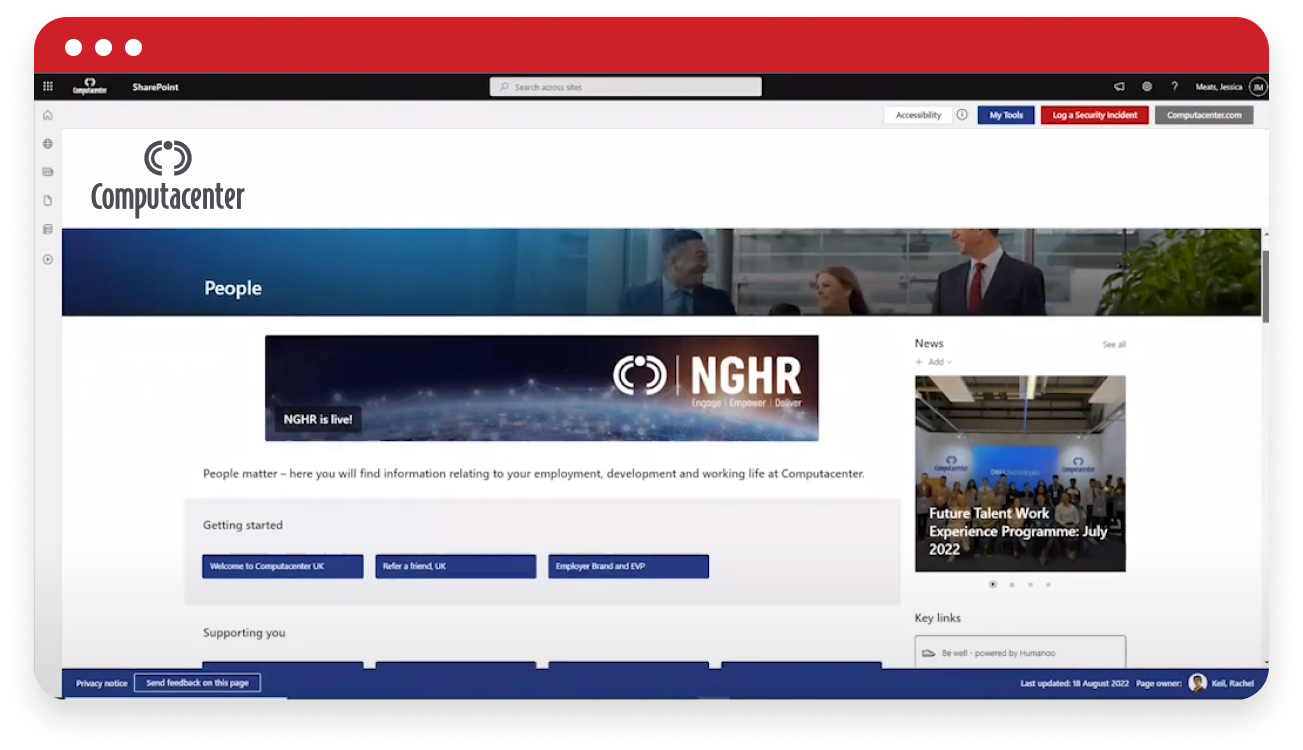Open the NGHR is live! banner
1303x750 pixels.
click(541, 388)
